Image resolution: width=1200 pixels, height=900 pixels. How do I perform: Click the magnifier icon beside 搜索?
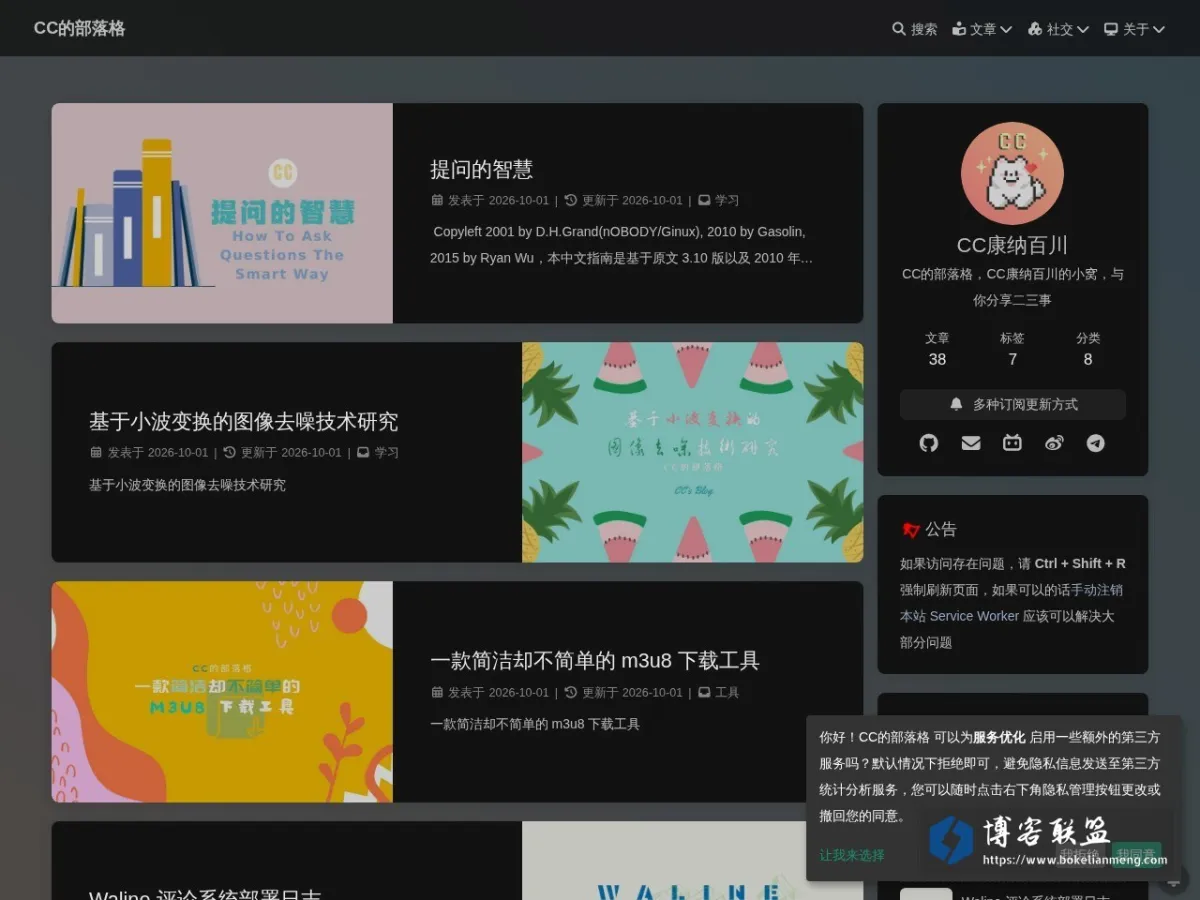point(899,29)
